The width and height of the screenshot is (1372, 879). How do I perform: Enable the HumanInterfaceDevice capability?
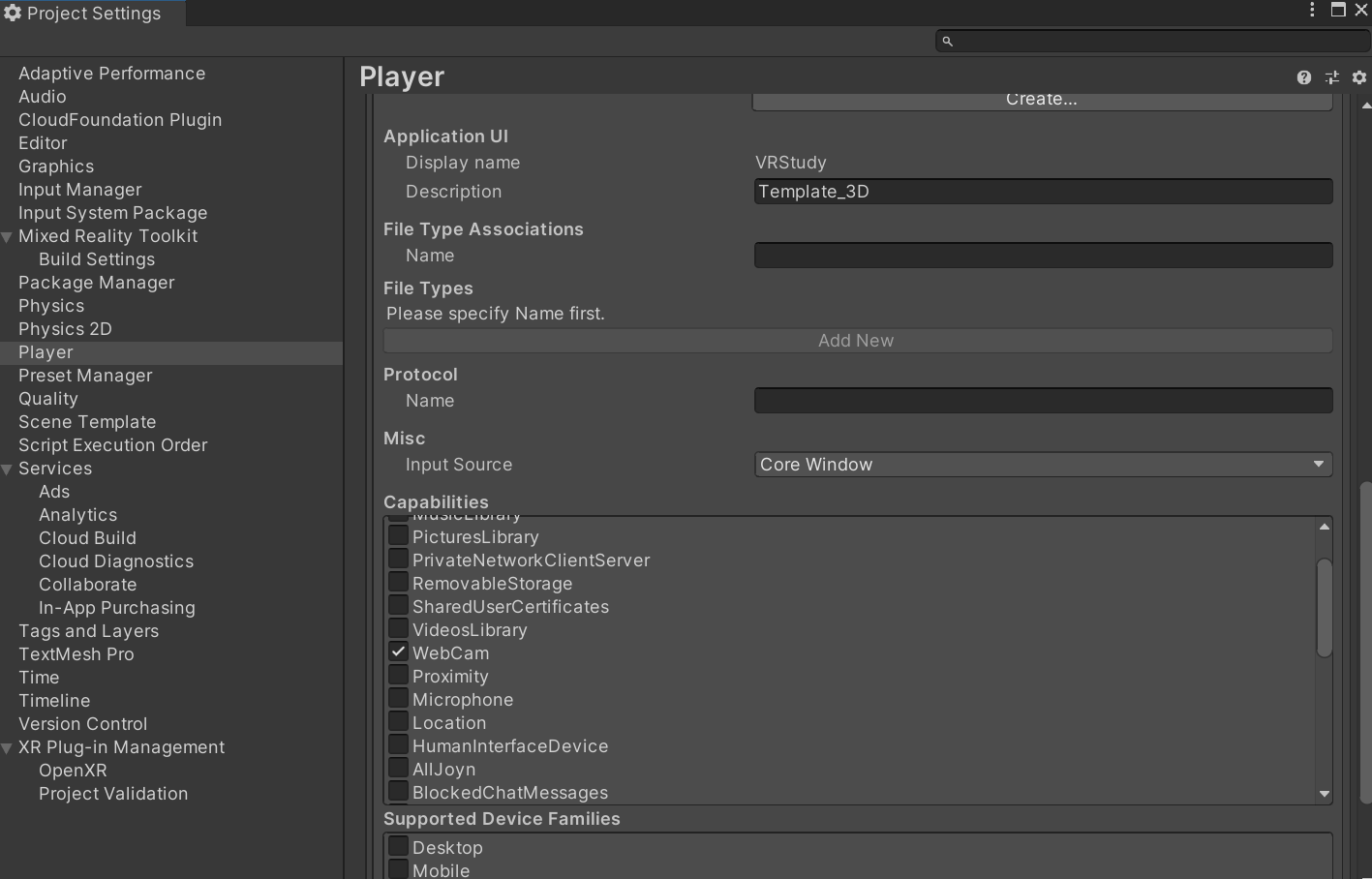click(398, 745)
